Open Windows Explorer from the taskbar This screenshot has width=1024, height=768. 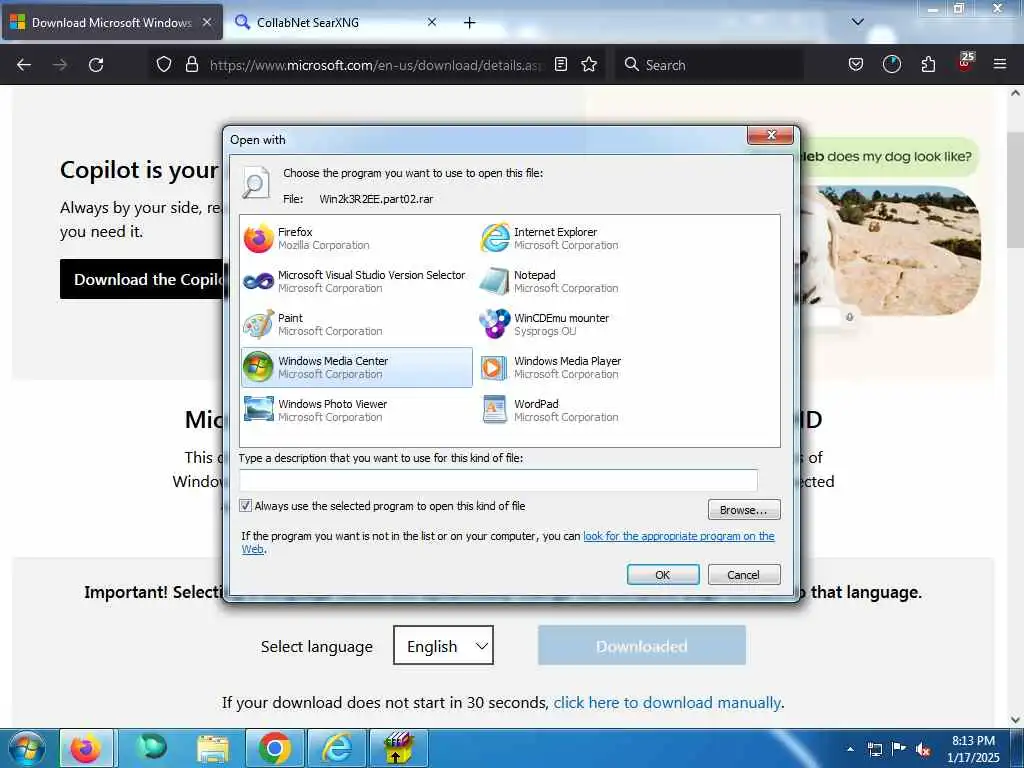(x=213, y=748)
